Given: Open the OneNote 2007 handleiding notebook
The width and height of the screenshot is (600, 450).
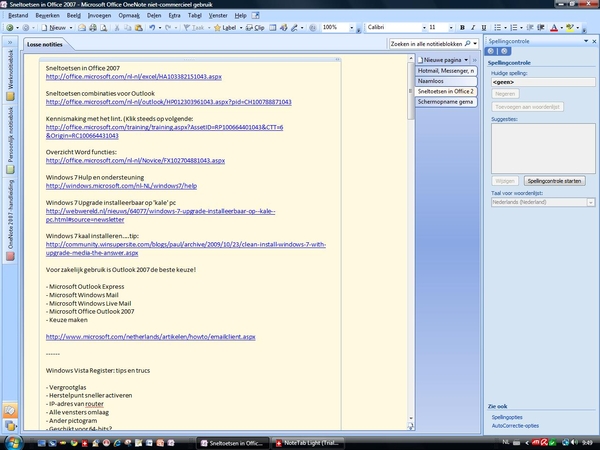Looking at the screenshot, I should [x=10, y=220].
